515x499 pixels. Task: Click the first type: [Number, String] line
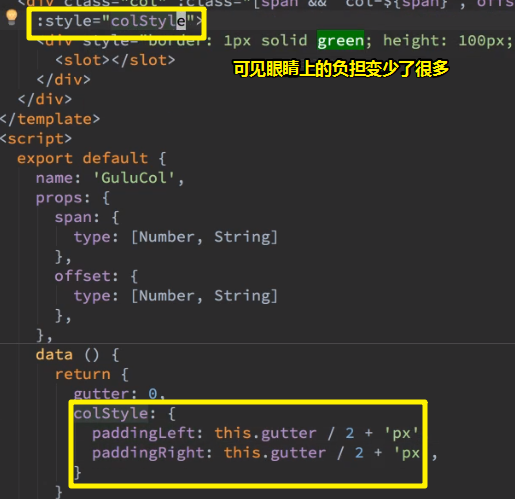pos(175,237)
